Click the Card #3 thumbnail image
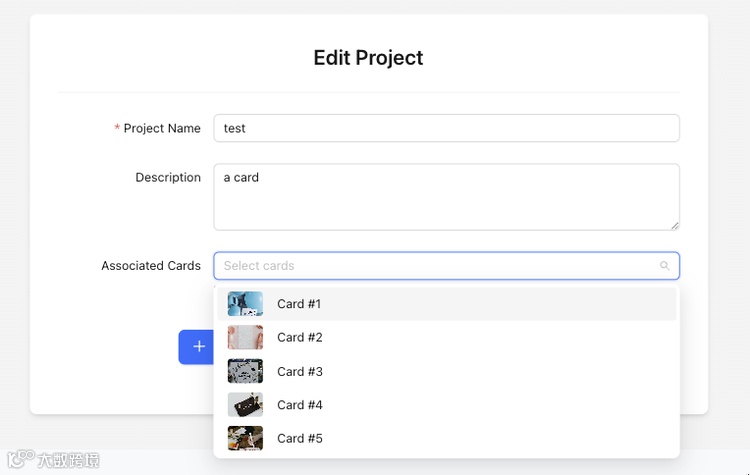The height and width of the screenshot is (475, 750). pos(245,371)
